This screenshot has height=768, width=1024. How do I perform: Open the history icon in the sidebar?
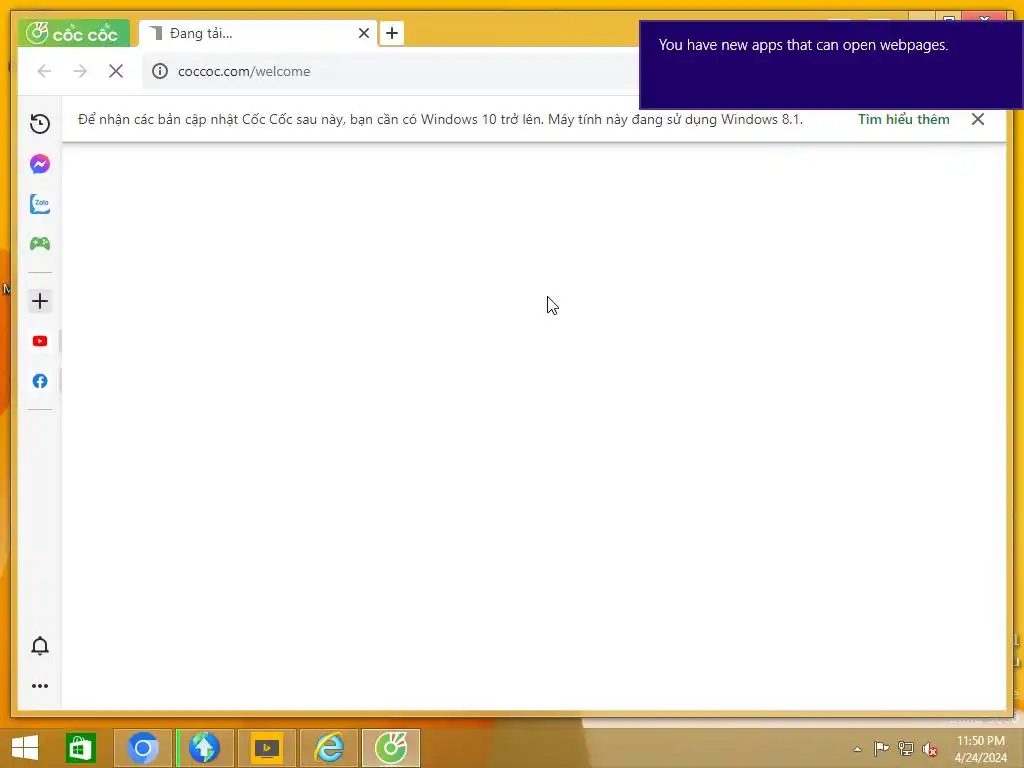pyautogui.click(x=40, y=123)
